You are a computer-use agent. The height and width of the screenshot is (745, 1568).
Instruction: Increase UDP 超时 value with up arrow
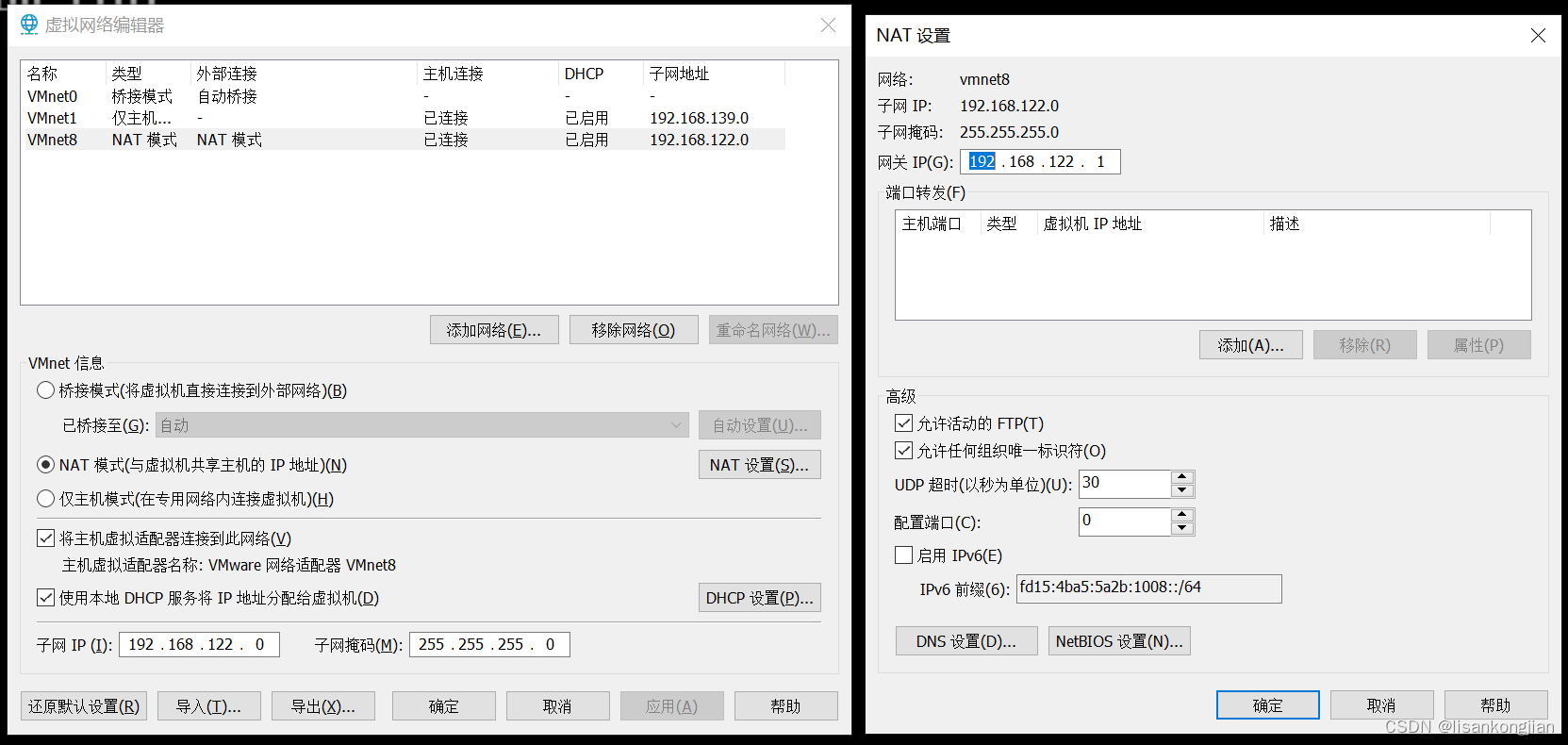coord(1182,477)
